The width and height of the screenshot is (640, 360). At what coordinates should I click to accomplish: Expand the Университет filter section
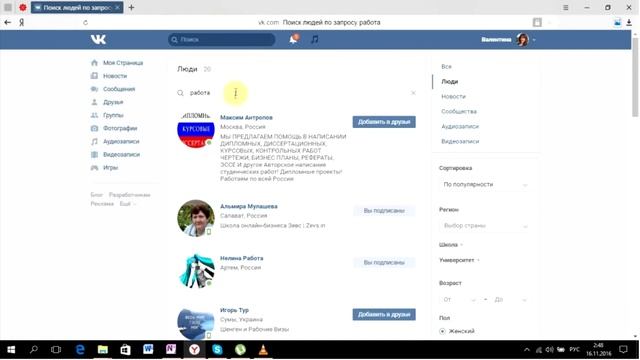(x=459, y=260)
